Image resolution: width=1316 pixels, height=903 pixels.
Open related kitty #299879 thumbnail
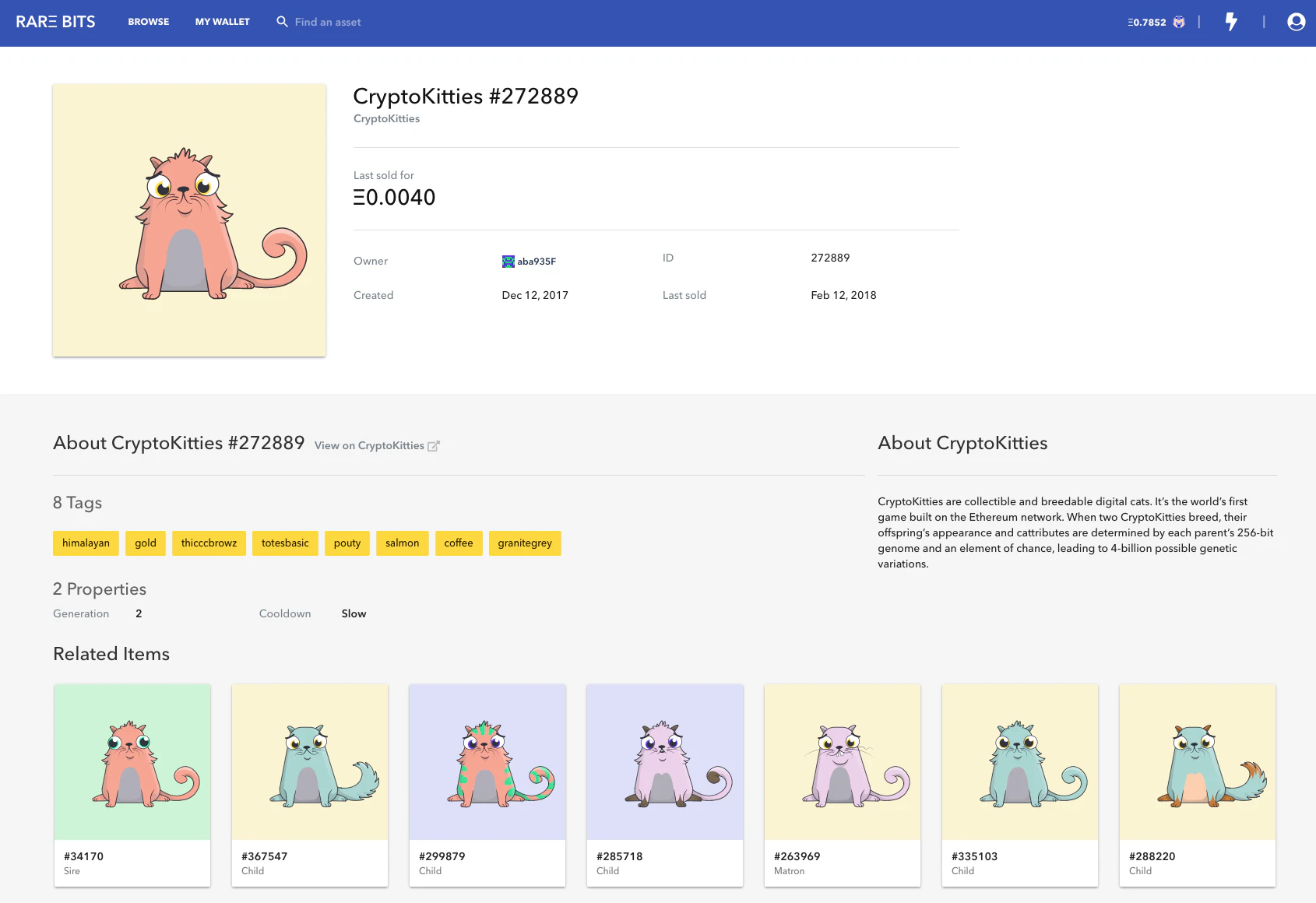pos(487,762)
